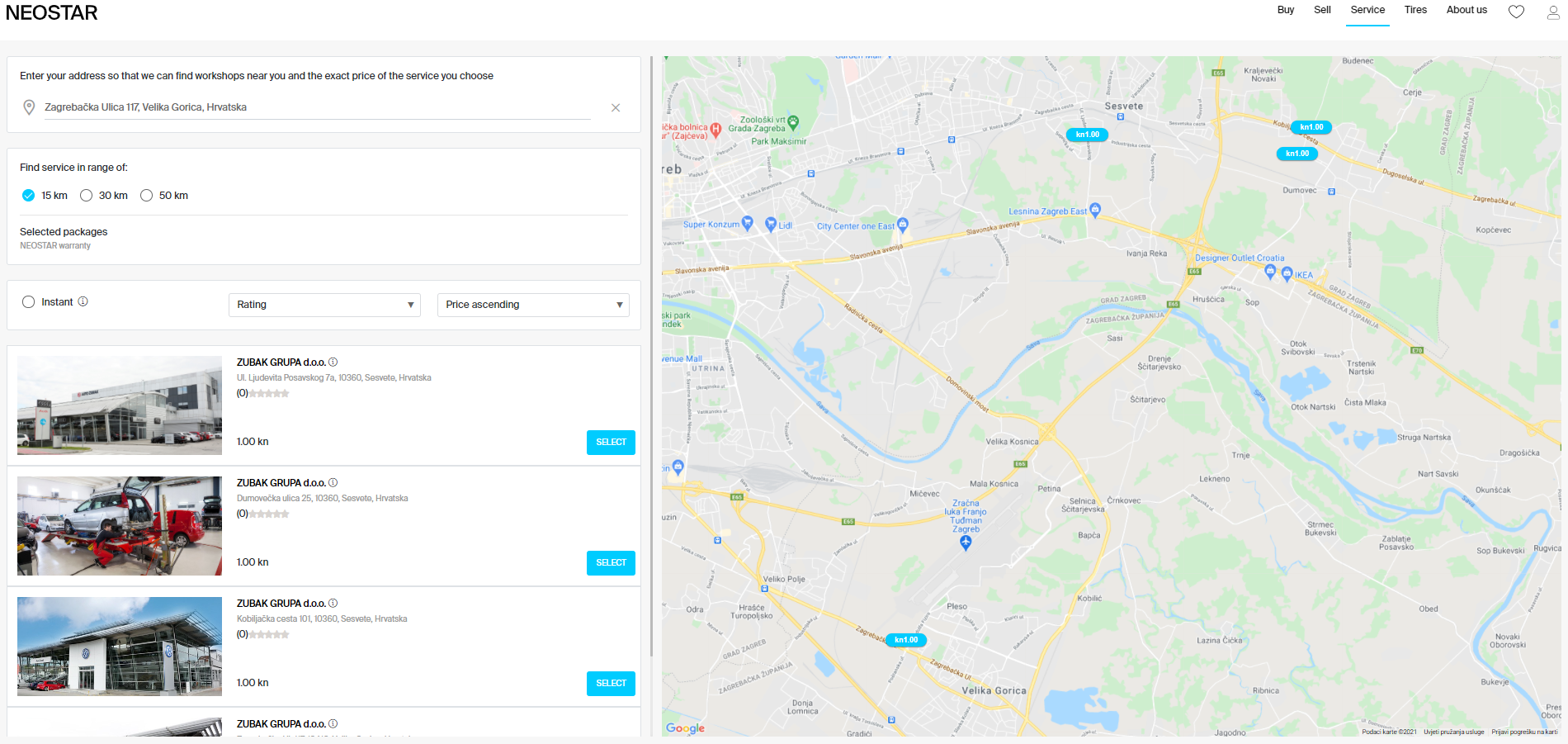Viewport: 1568px width, 744px height.
Task: Click the Lidl map pin
Action: (771, 223)
